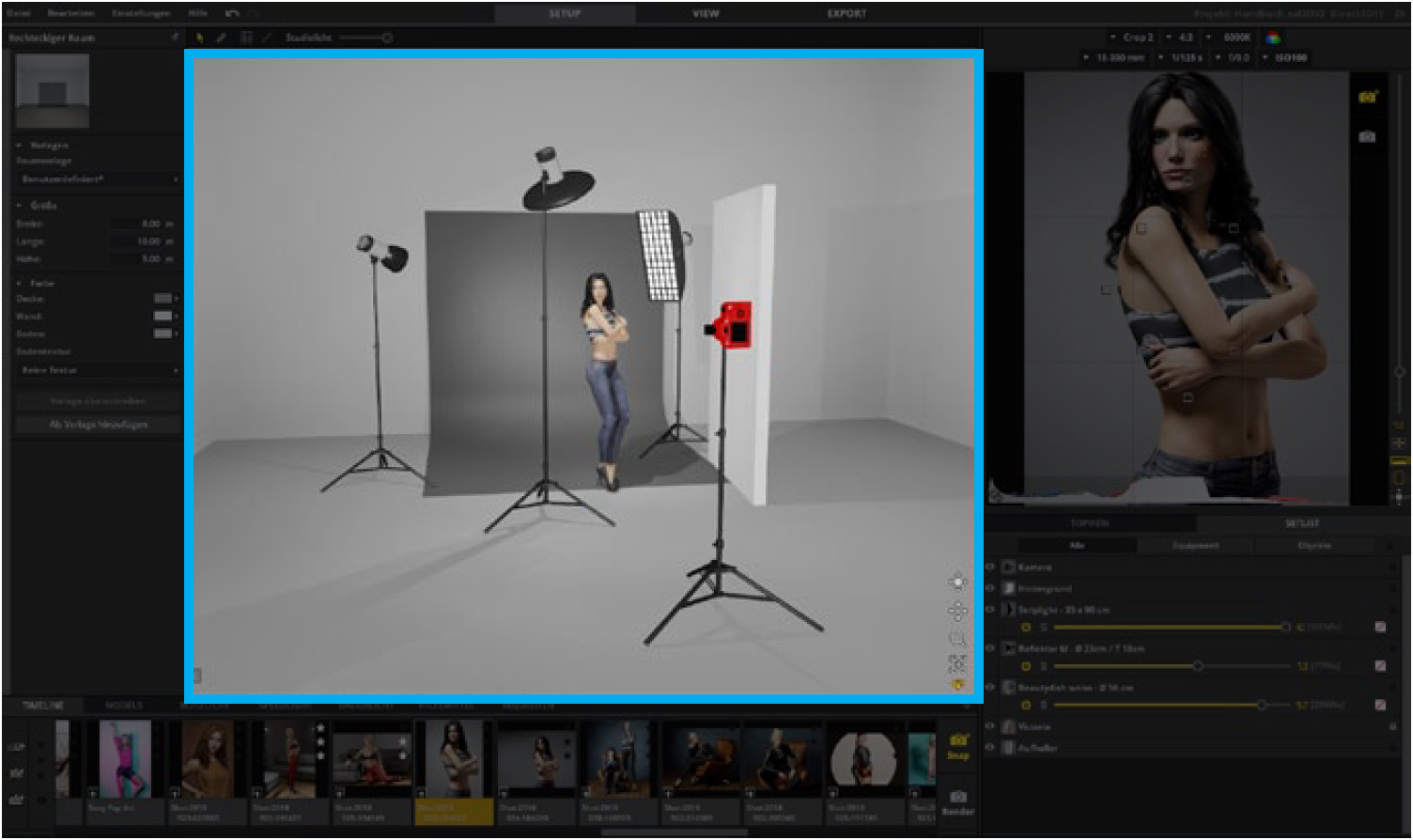Open the Bodentextur texture dropdown

coord(98,370)
